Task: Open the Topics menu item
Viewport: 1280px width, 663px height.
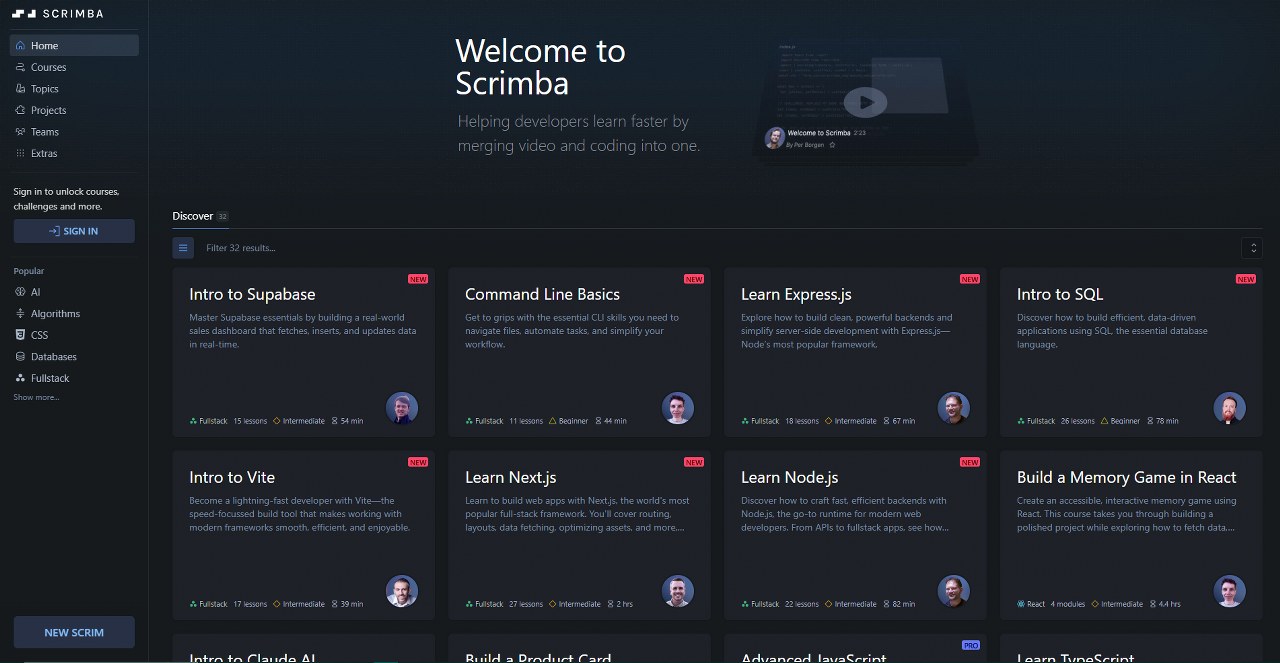Action: click(x=74, y=89)
